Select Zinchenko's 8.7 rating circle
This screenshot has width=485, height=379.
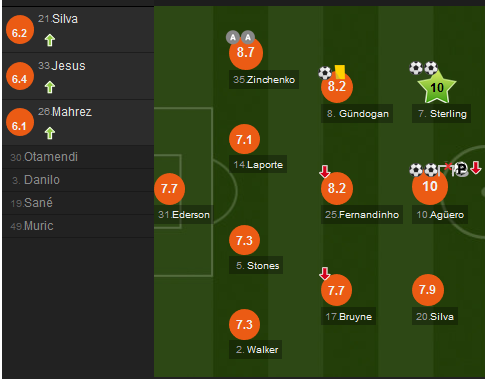point(246,53)
